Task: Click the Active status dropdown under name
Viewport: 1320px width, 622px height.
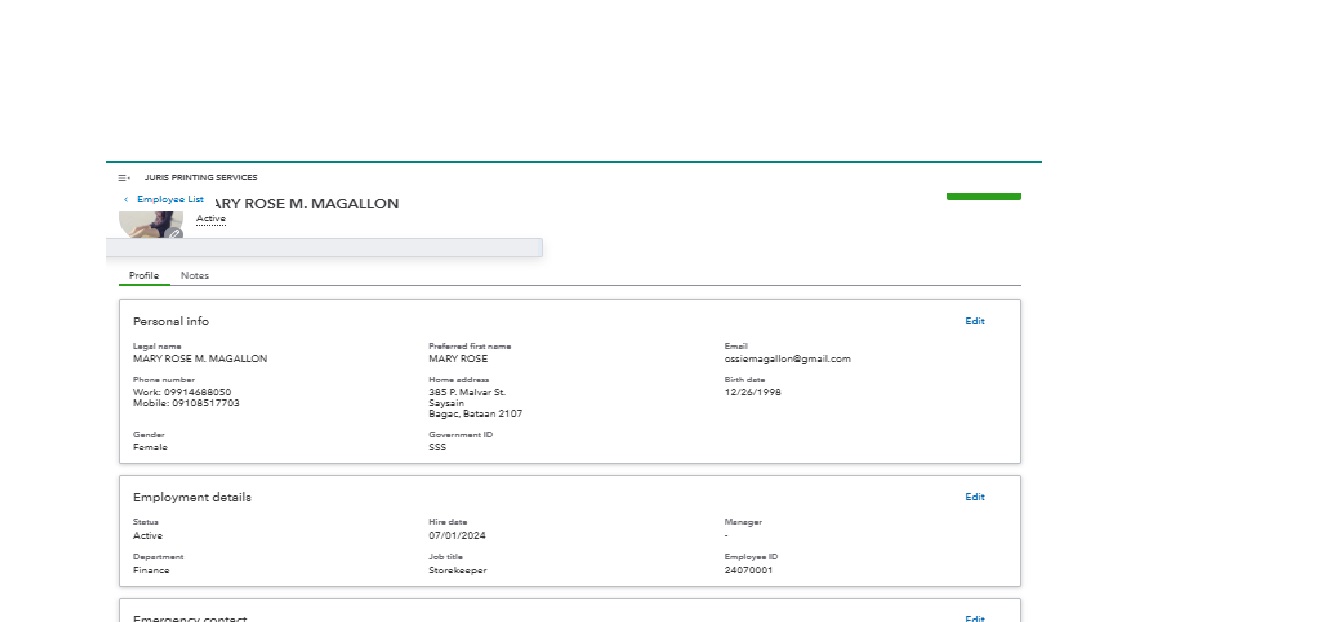Action: (211, 218)
